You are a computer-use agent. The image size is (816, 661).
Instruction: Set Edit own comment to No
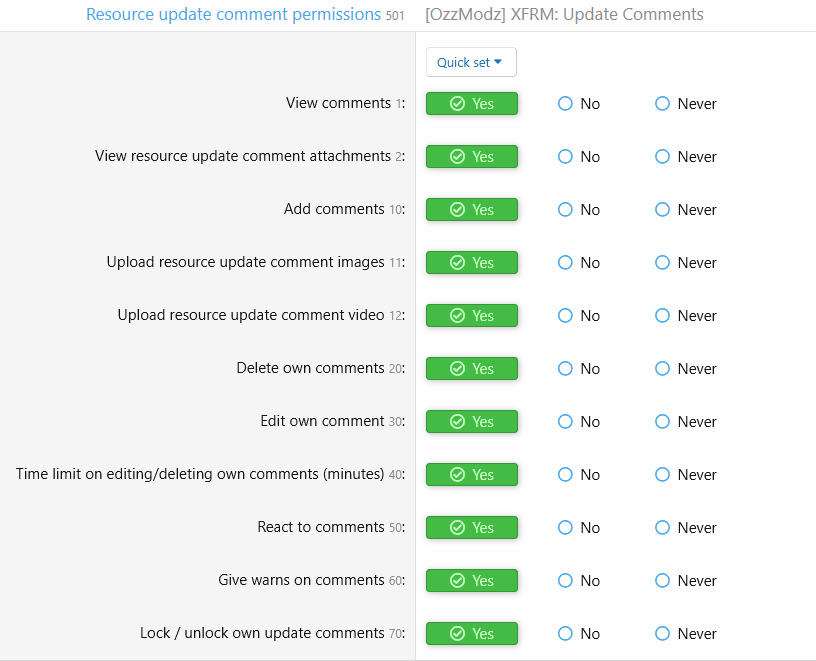[x=579, y=422]
